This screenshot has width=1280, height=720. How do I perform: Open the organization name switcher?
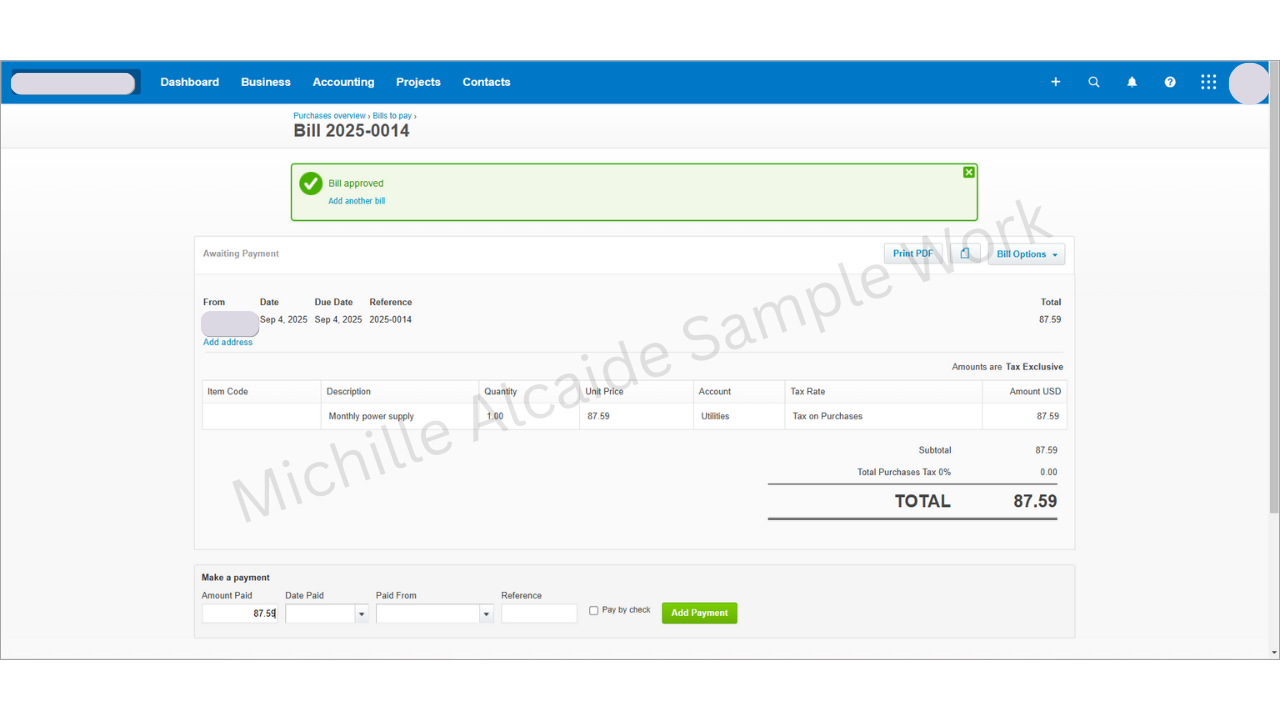(x=73, y=83)
